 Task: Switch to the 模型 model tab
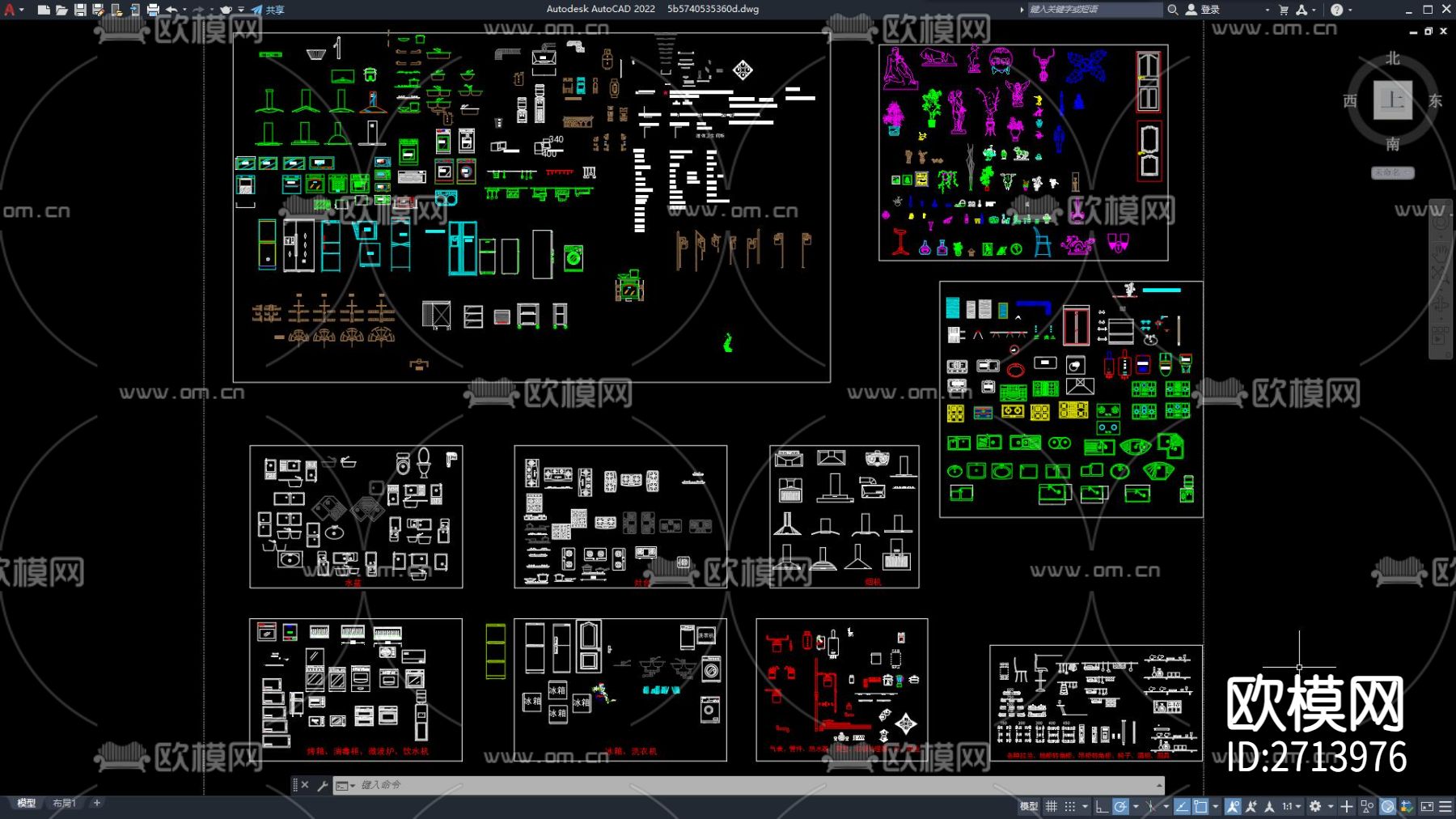point(27,804)
